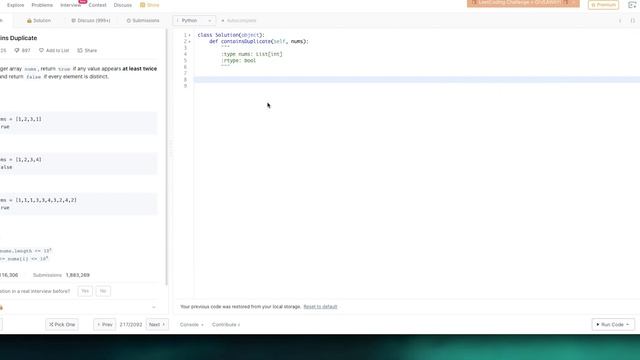Answer No to interview question
The width and height of the screenshot is (640, 360).
pyautogui.click(x=103, y=291)
